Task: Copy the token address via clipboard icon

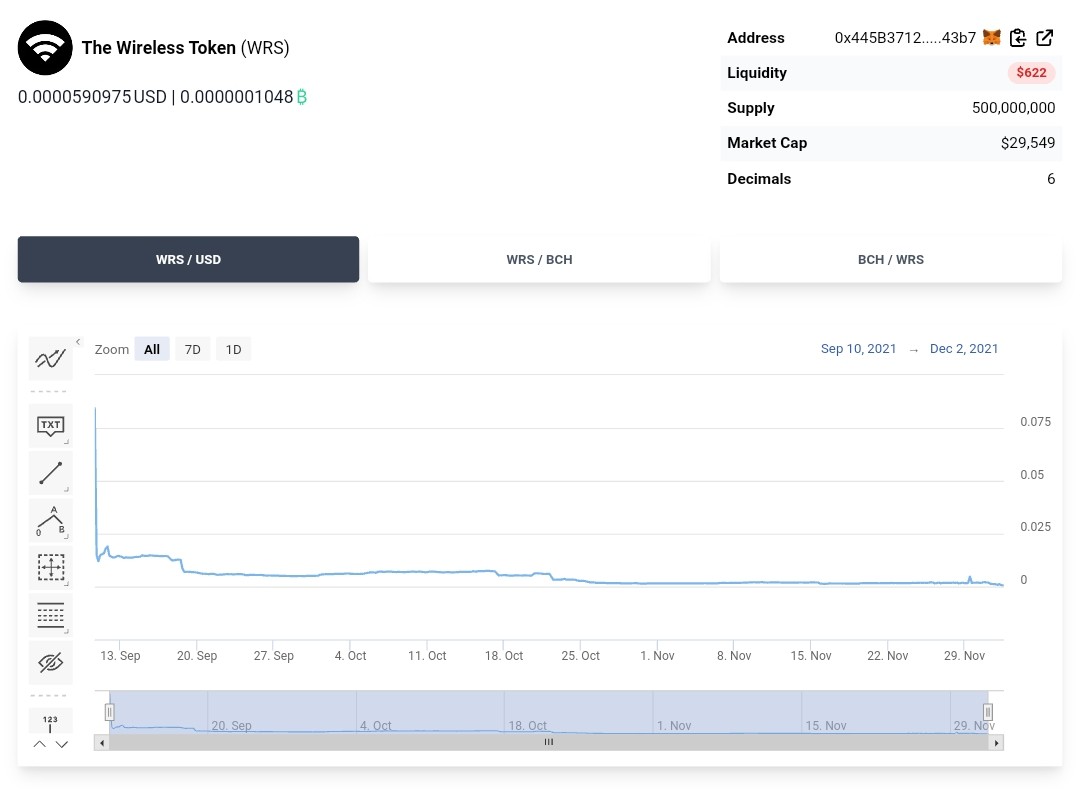Action: (x=1017, y=38)
